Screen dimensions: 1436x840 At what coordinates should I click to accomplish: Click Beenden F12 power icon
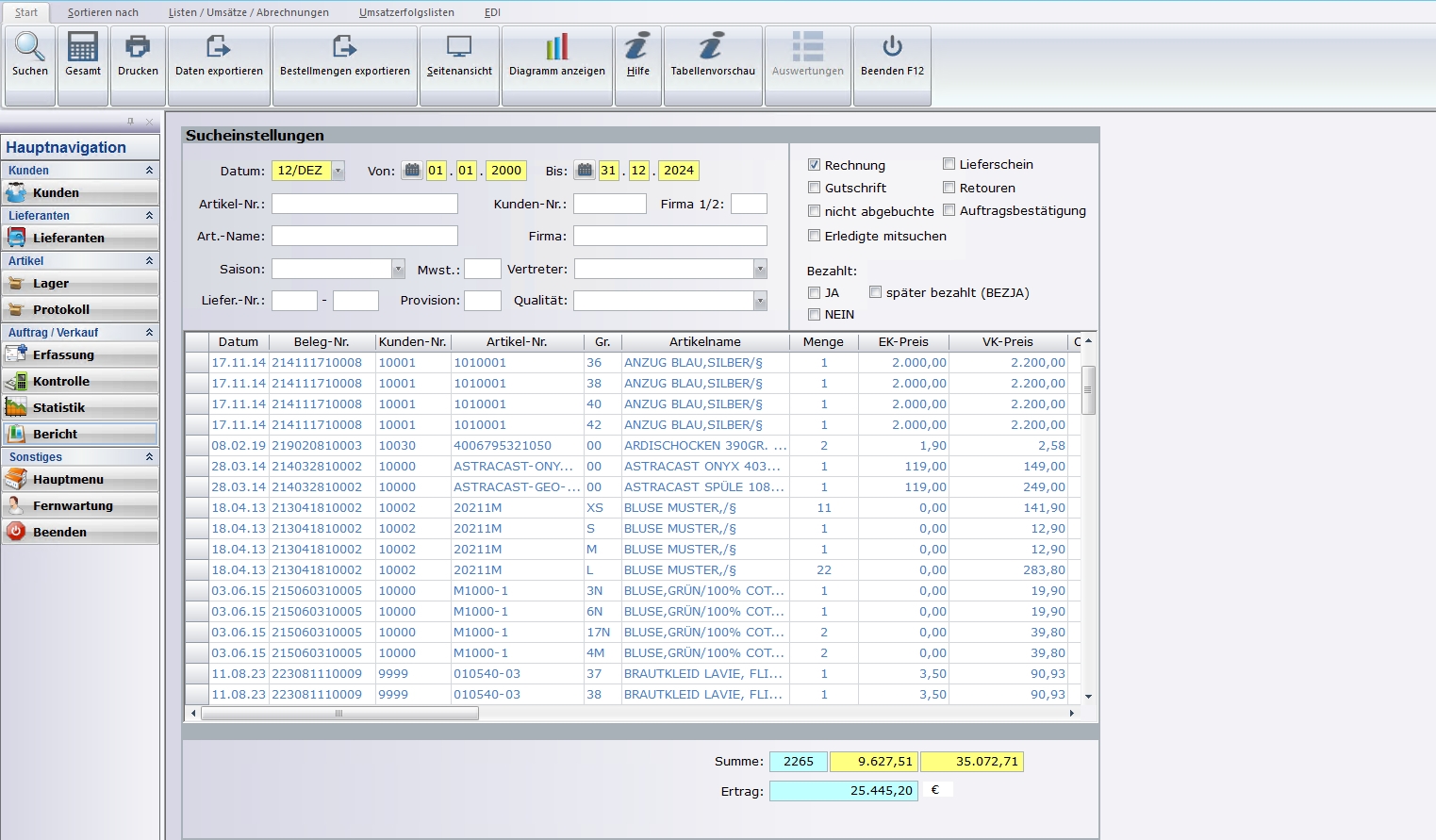click(x=892, y=47)
